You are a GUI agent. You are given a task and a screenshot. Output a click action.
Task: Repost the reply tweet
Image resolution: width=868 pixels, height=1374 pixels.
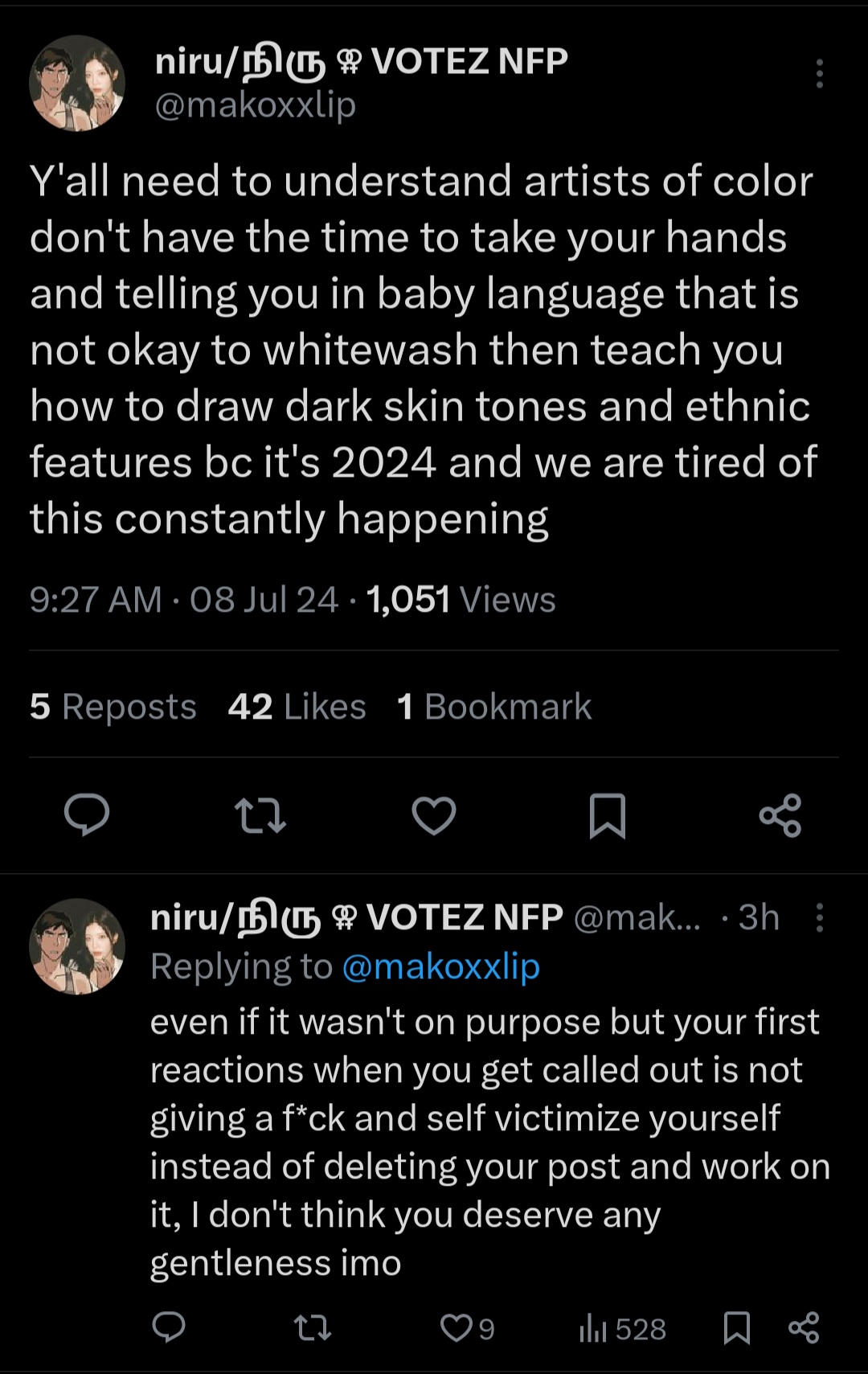click(312, 1327)
